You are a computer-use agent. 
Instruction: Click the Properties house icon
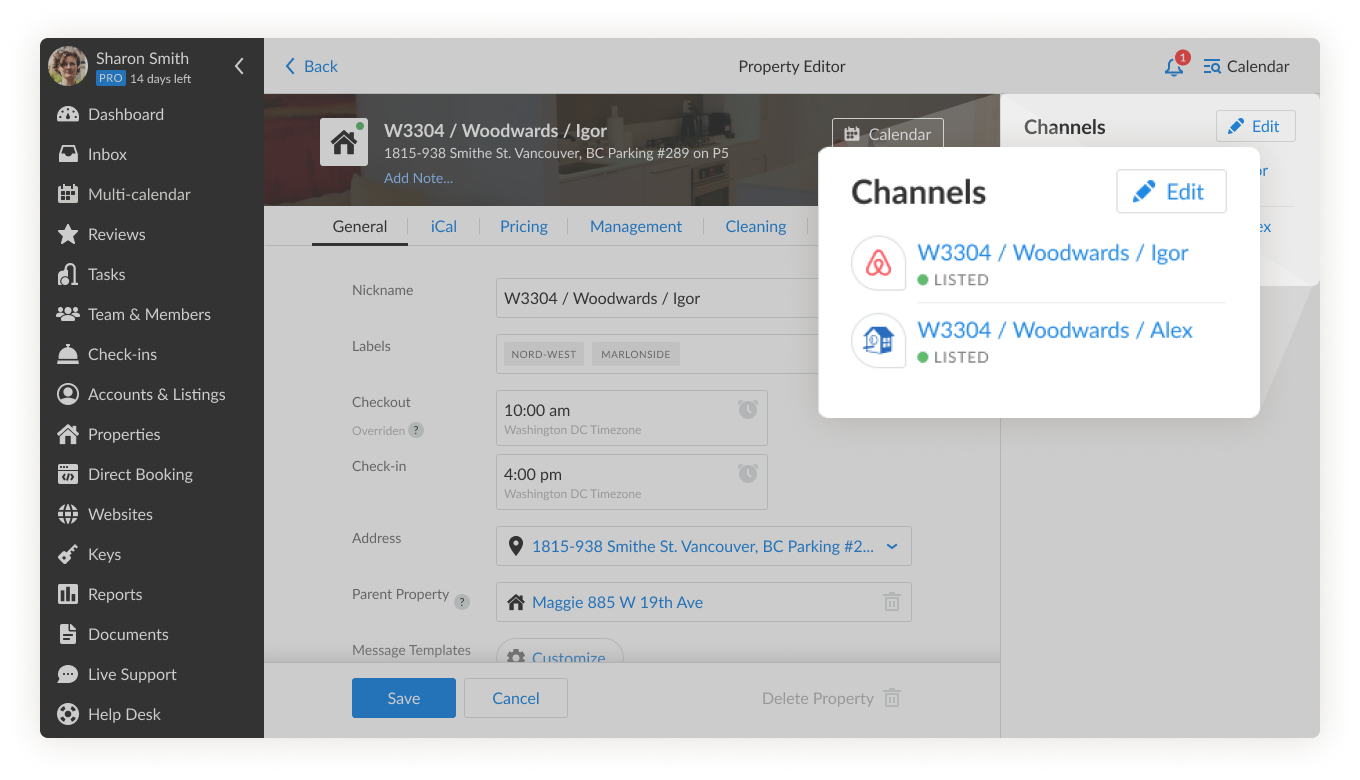click(68, 434)
